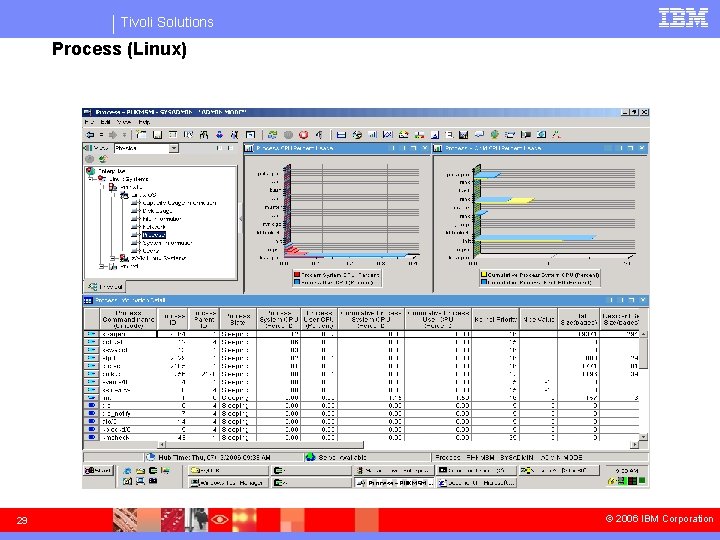This screenshot has width=720, height=540.
Task: Close the Process CPU Percent Usage pane
Action: click(x=424, y=148)
